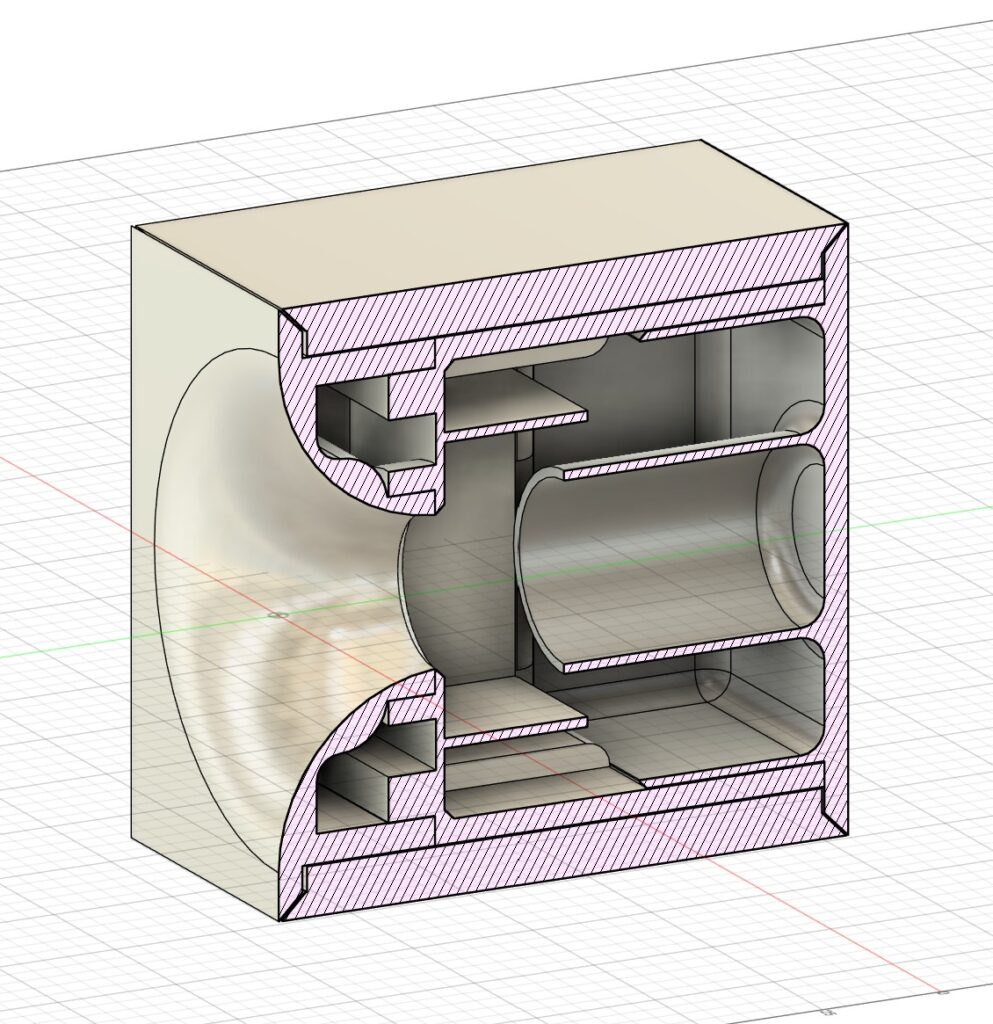Click the hatched top wall cross-section
The height and width of the screenshot is (1024, 993).
pos(560,290)
